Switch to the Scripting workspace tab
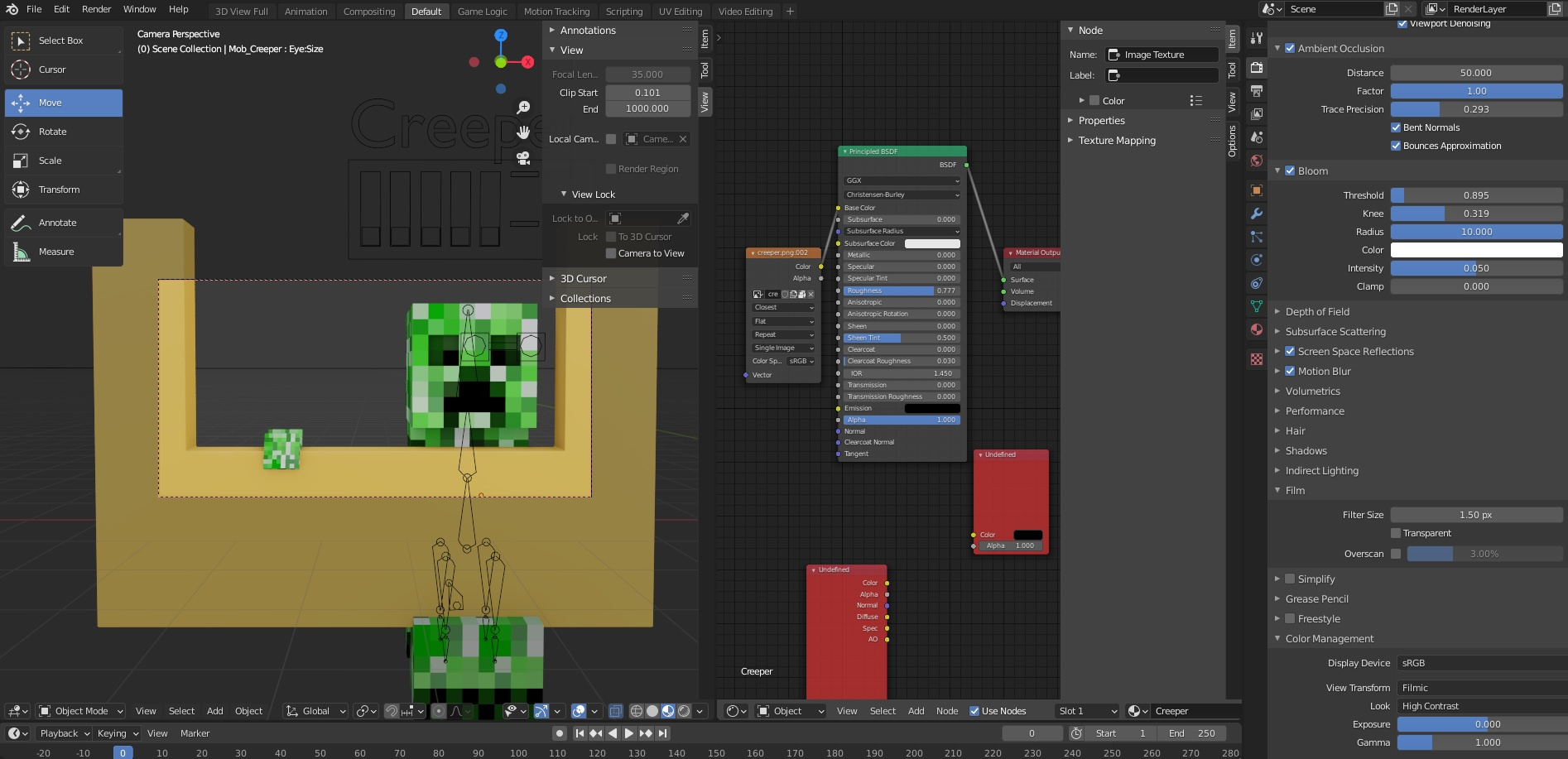The height and width of the screenshot is (759, 1568). [x=624, y=12]
